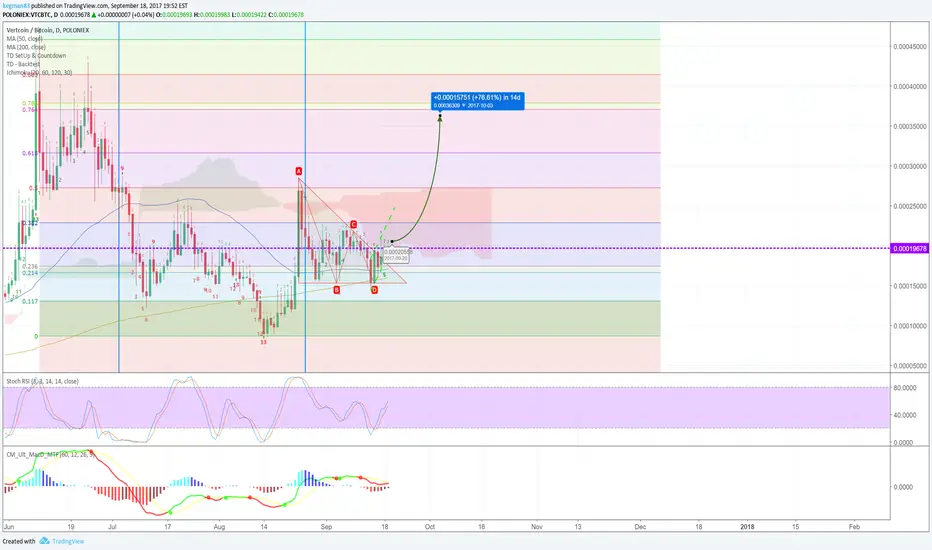Click the 0.00025000 price axis value
Screen dimensions: 932x550
pyautogui.click(x=910, y=206)
